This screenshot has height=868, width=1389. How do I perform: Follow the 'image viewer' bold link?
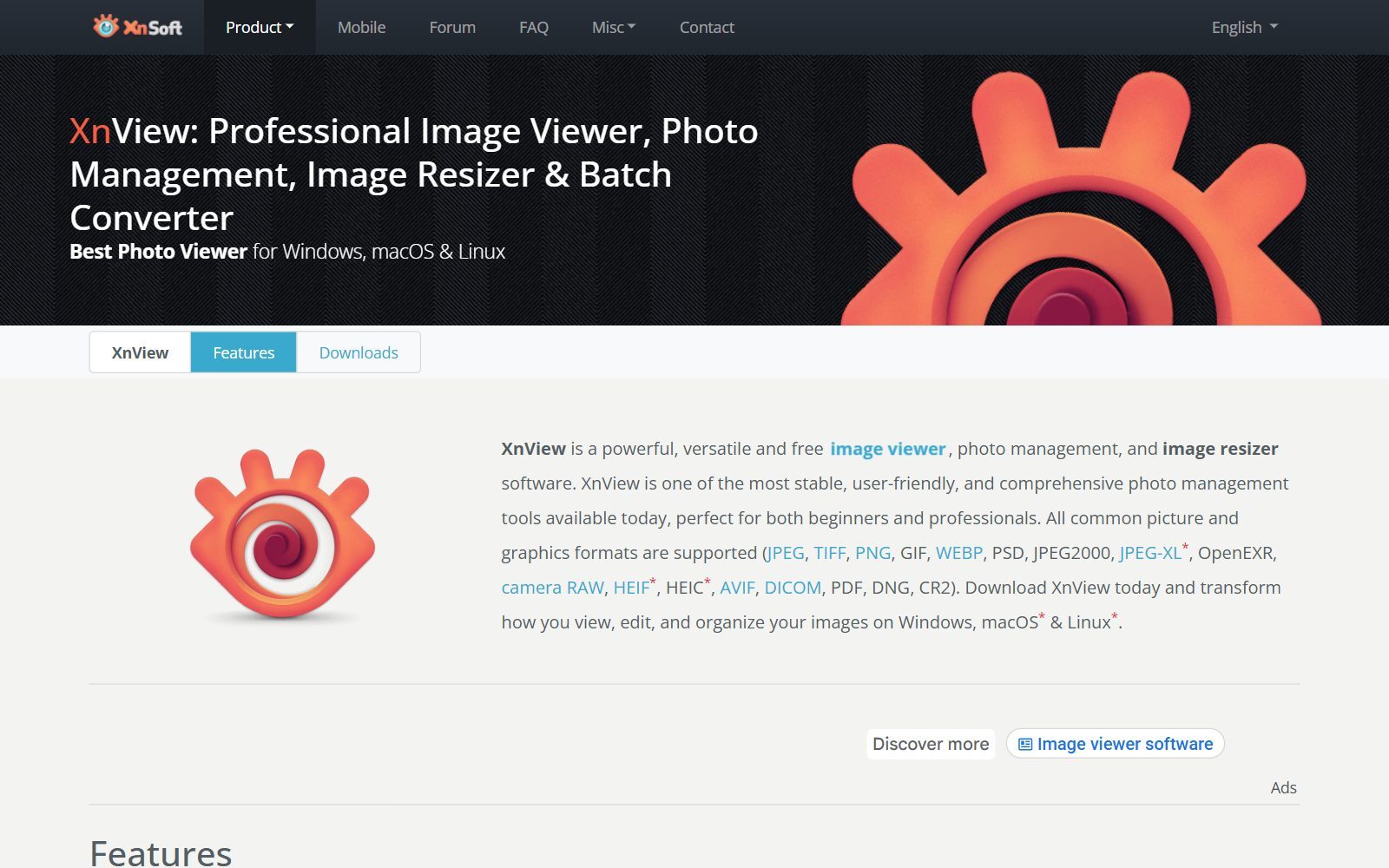(887, 449)
